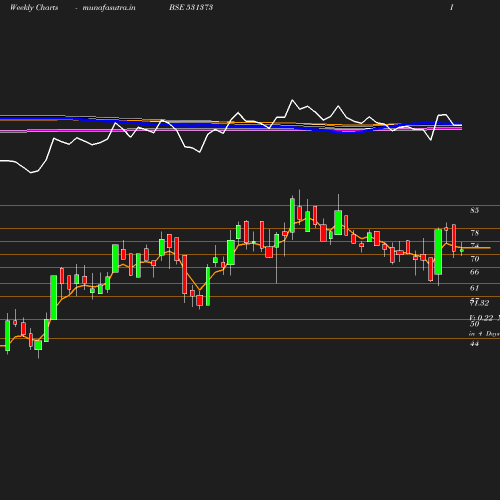Screen dimensions: 500x500
Task: Click the price level label 85
Action: click(x=474, y=210)
